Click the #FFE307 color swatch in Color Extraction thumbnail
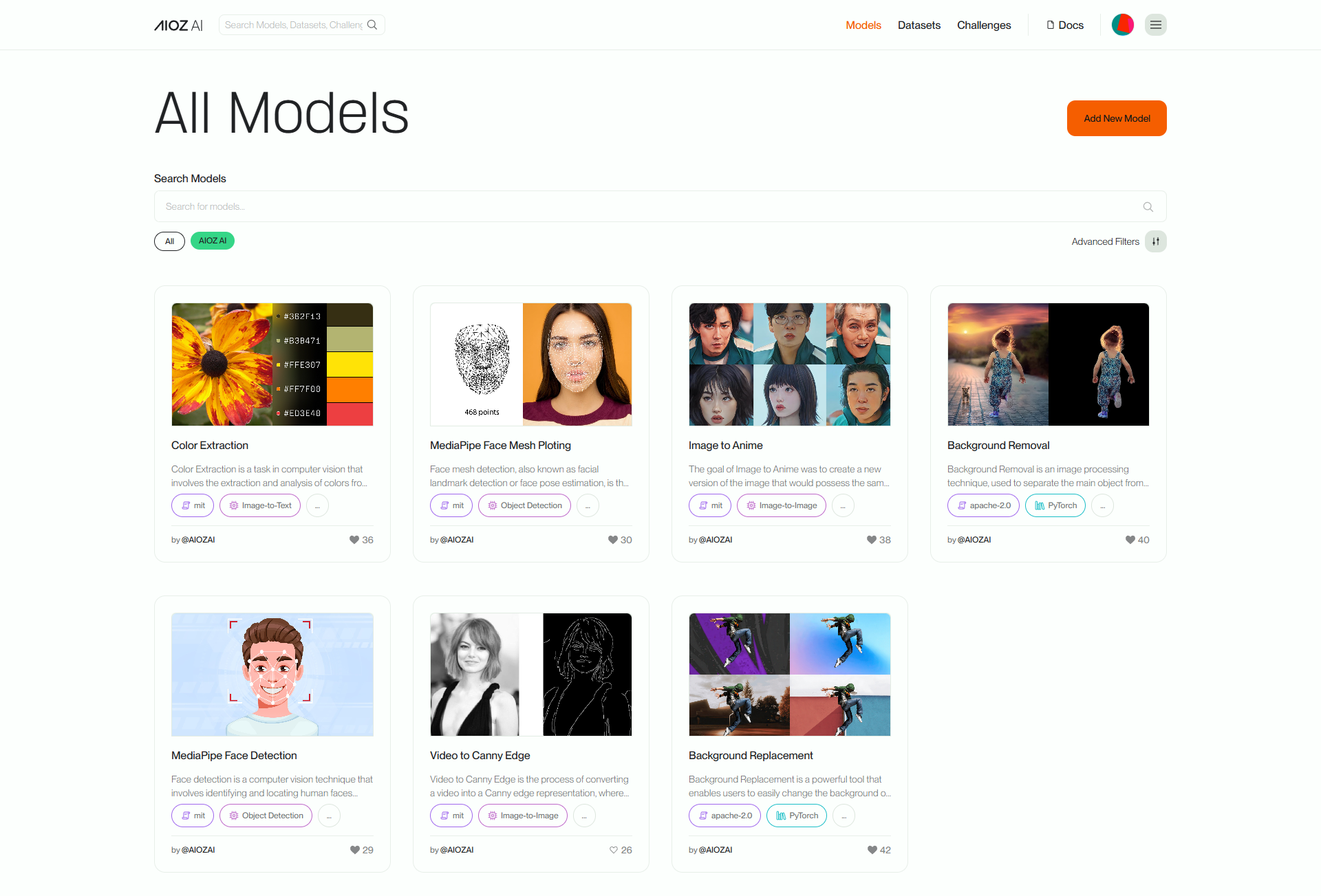The image size is (1321, 896). coord(350,364)
